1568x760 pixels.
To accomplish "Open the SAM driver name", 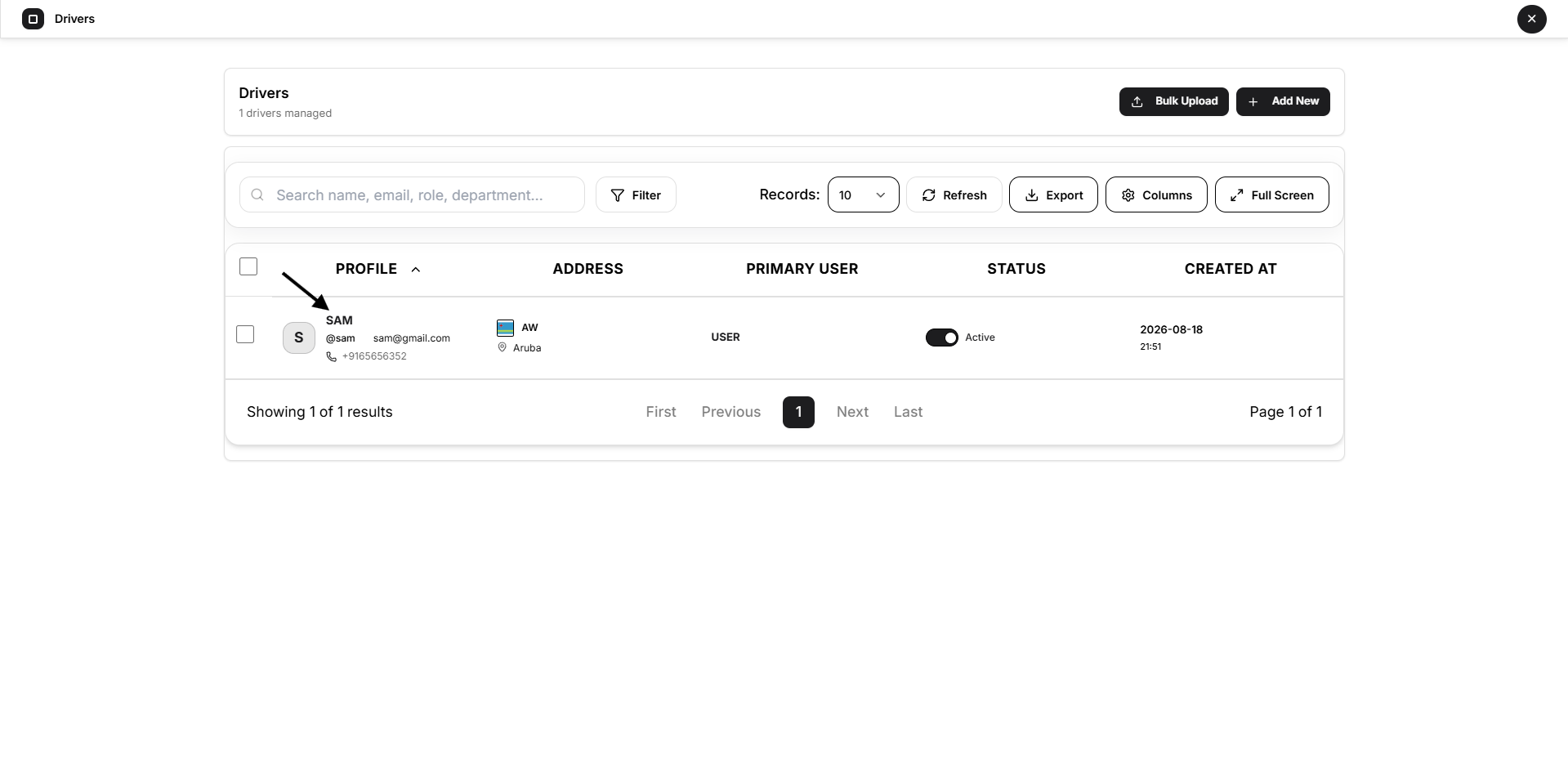I will point(339,320).
